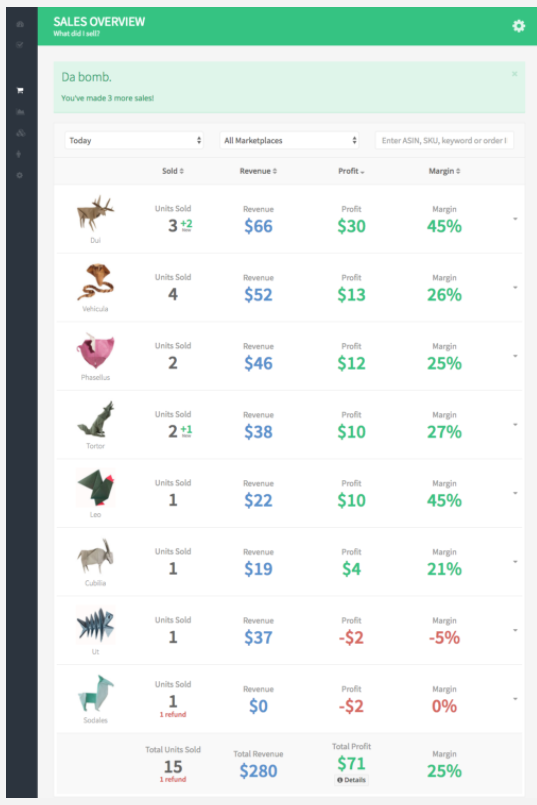Open the 'Today' date range dropdown
537x805 pixels.
pyautogui.click(x=134, y=140)
